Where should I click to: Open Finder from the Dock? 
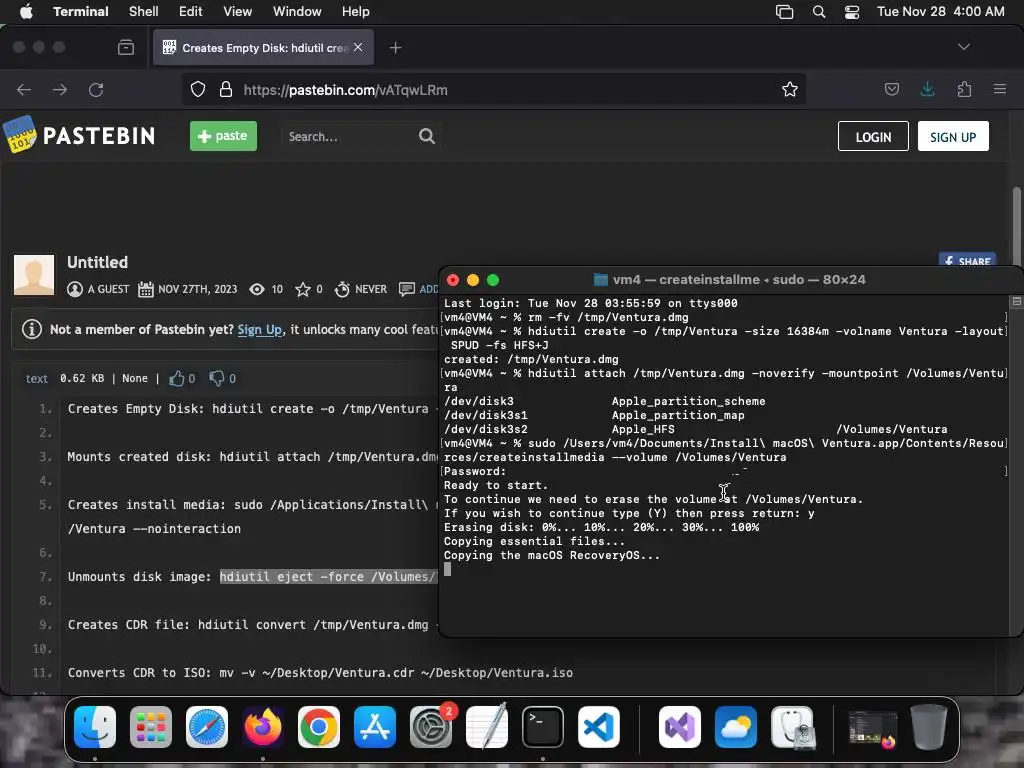click(95, 727)
